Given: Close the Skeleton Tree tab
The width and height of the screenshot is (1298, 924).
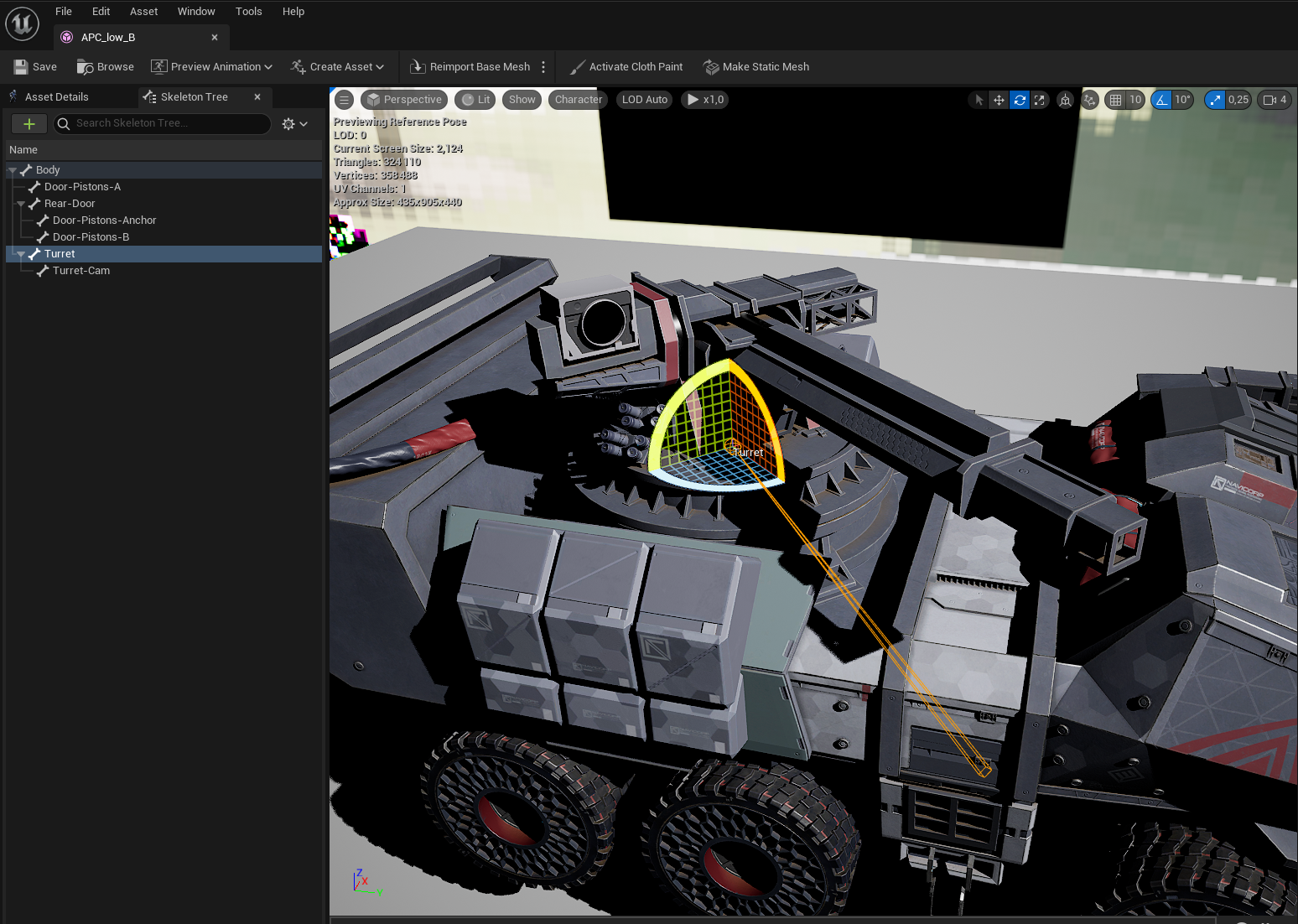Looking at the screenshot, I should click(x=257, y=97).
